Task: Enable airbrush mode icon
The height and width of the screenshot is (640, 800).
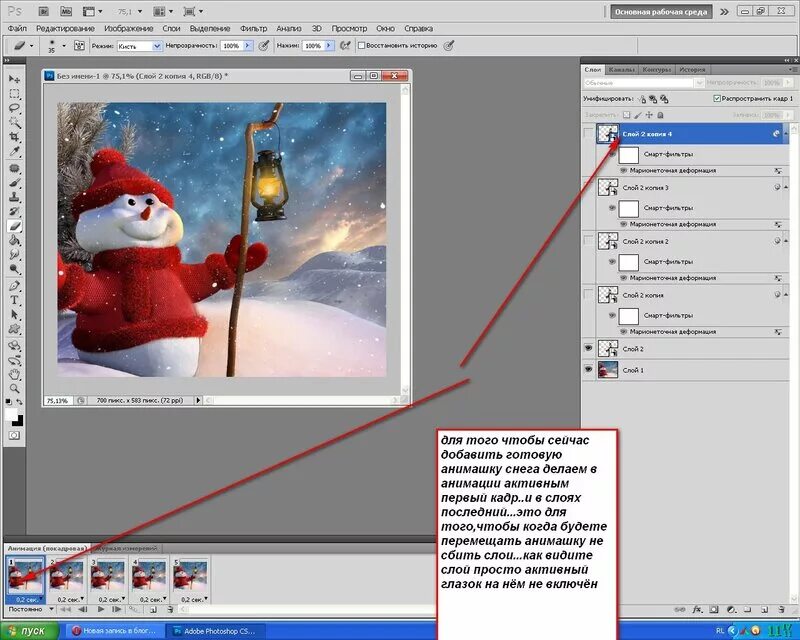Action: point(345,45)
